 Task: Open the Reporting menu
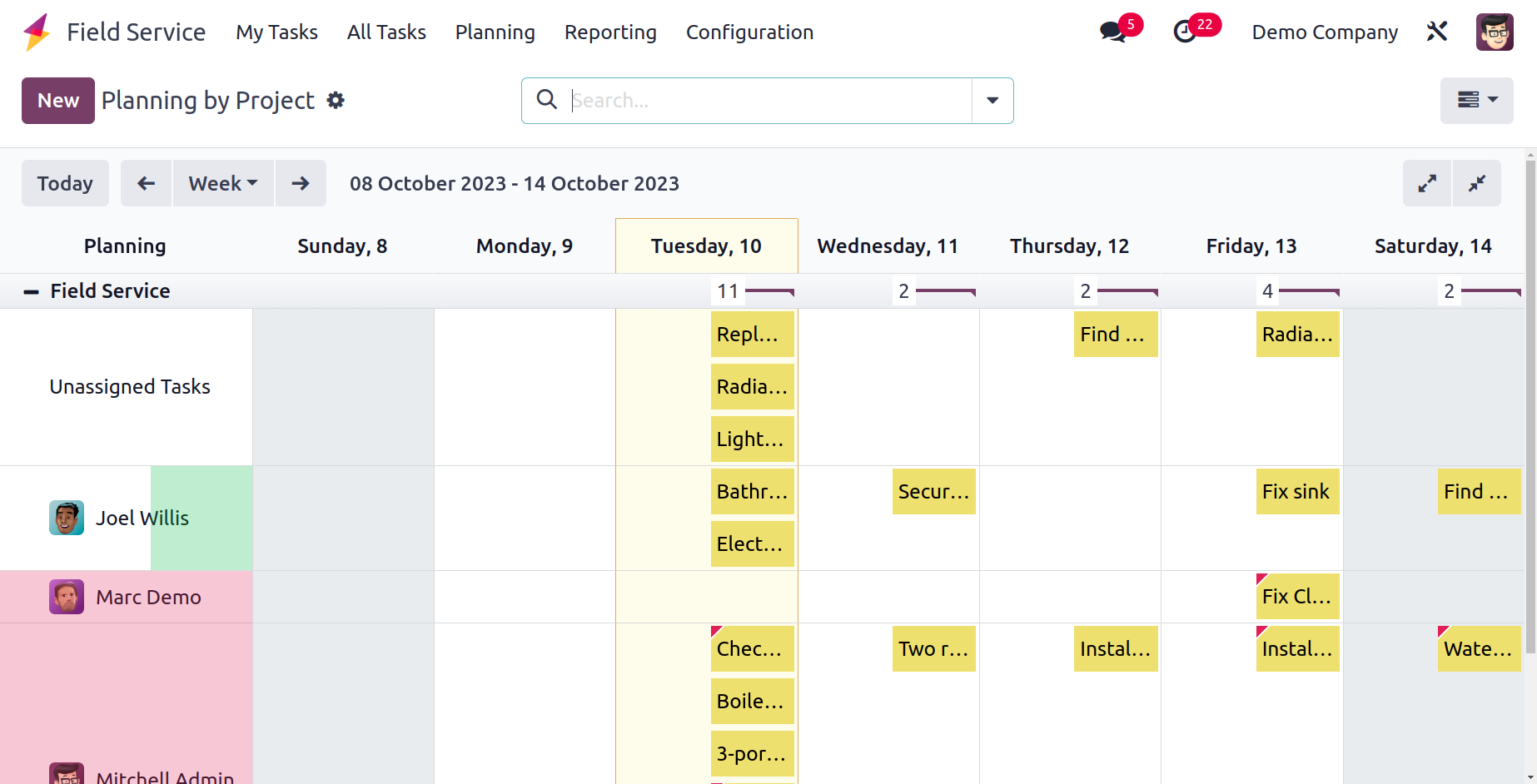[610, 32]
